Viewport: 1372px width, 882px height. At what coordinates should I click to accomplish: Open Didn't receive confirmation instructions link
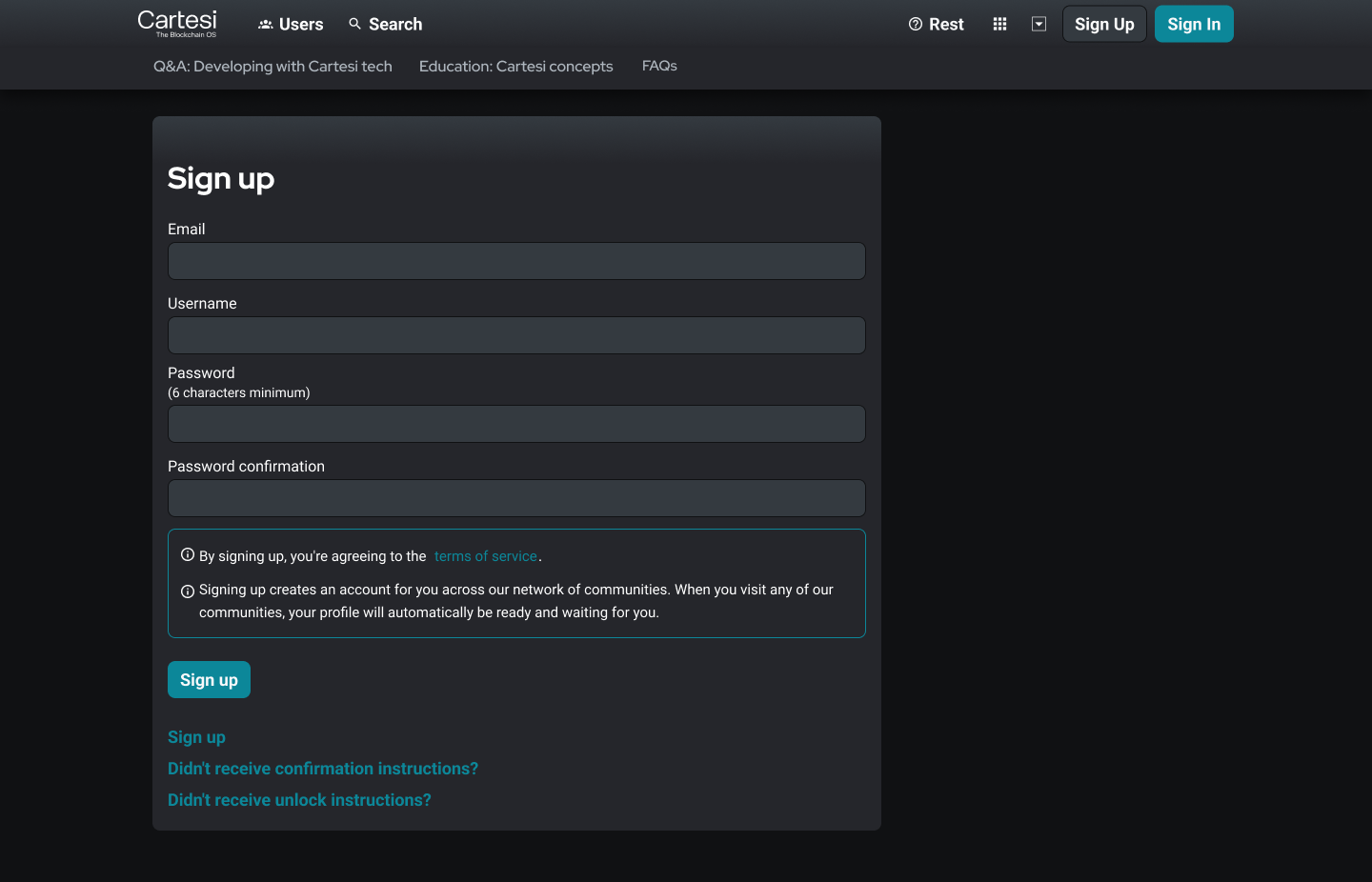point(323,769)
